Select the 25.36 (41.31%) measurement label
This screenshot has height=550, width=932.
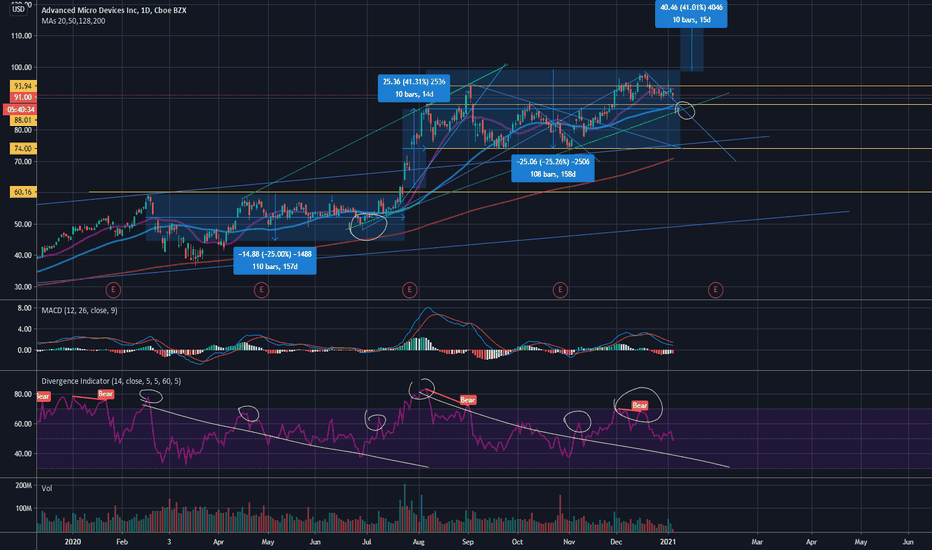coord(414,88)
